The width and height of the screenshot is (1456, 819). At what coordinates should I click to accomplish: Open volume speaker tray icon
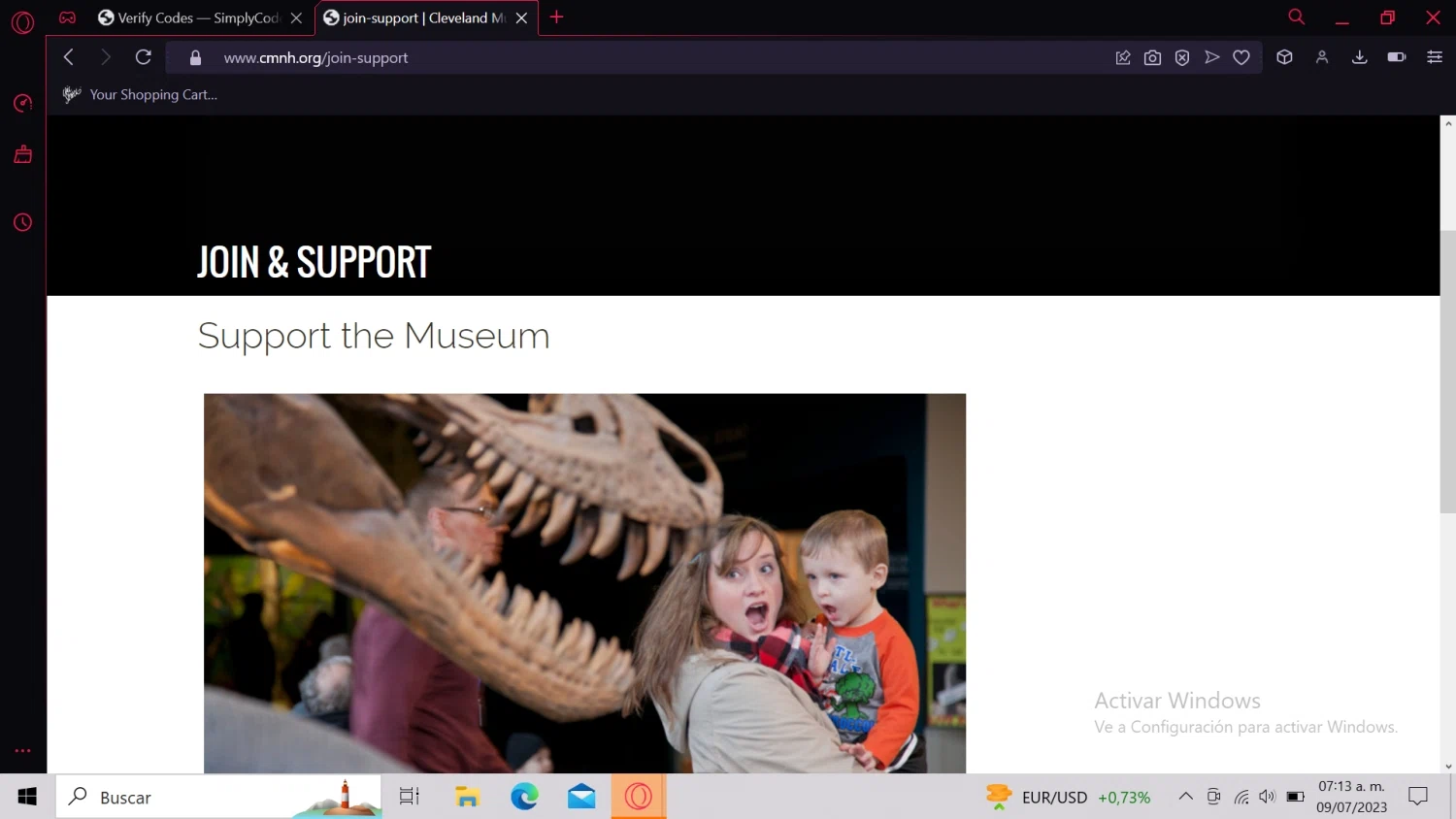point(1267,797)
